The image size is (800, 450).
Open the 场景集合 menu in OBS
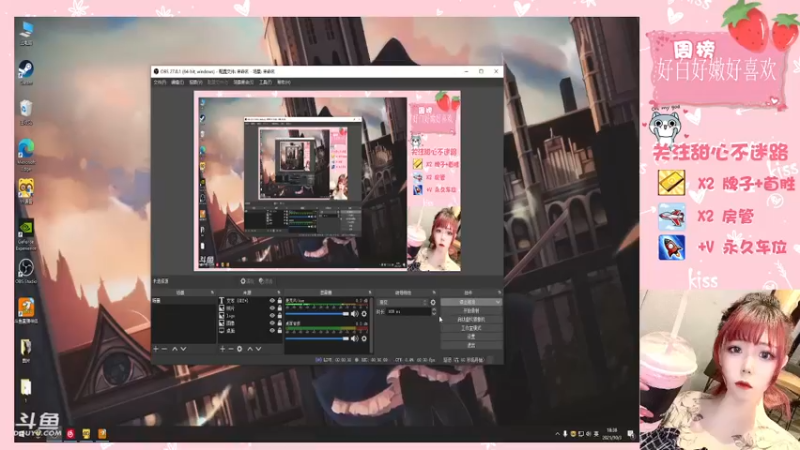coord(244,82)
